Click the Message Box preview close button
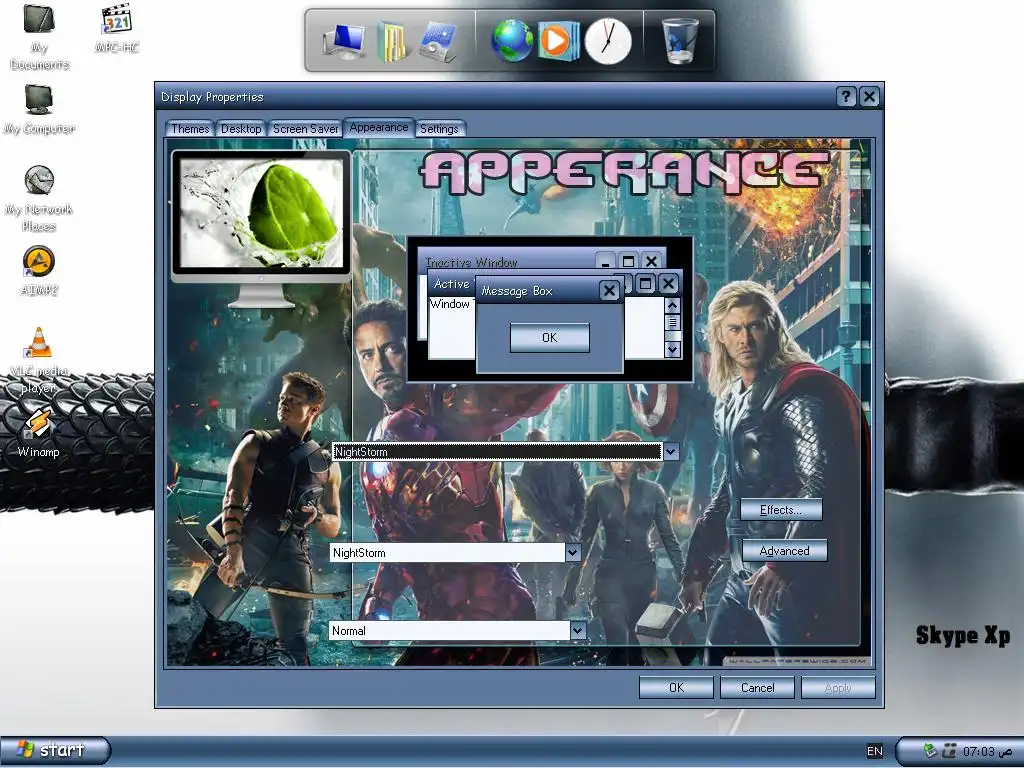The height and width of the screenshot is (768, 1024). coord(609,291)
